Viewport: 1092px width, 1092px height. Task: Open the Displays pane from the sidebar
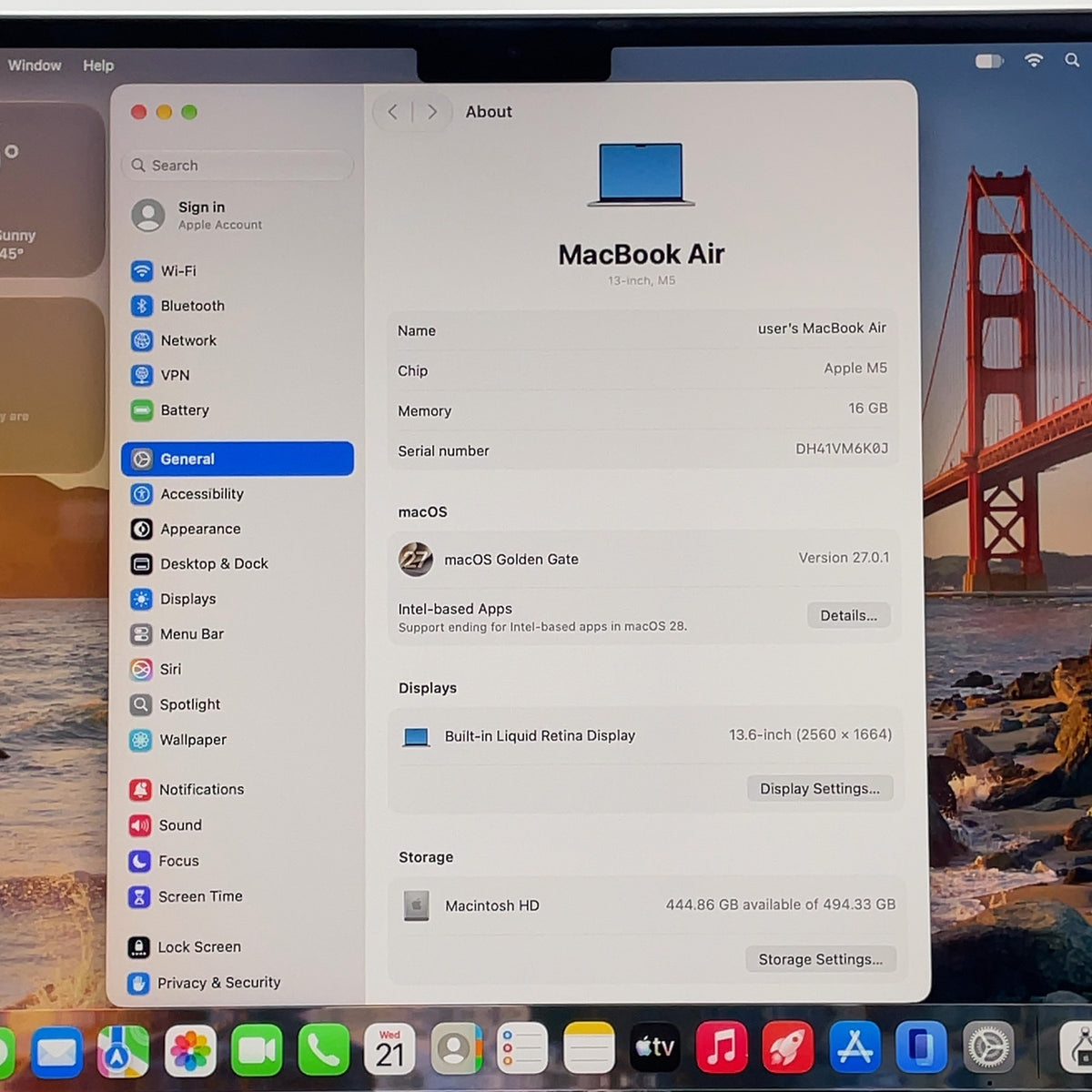point(237,599)
